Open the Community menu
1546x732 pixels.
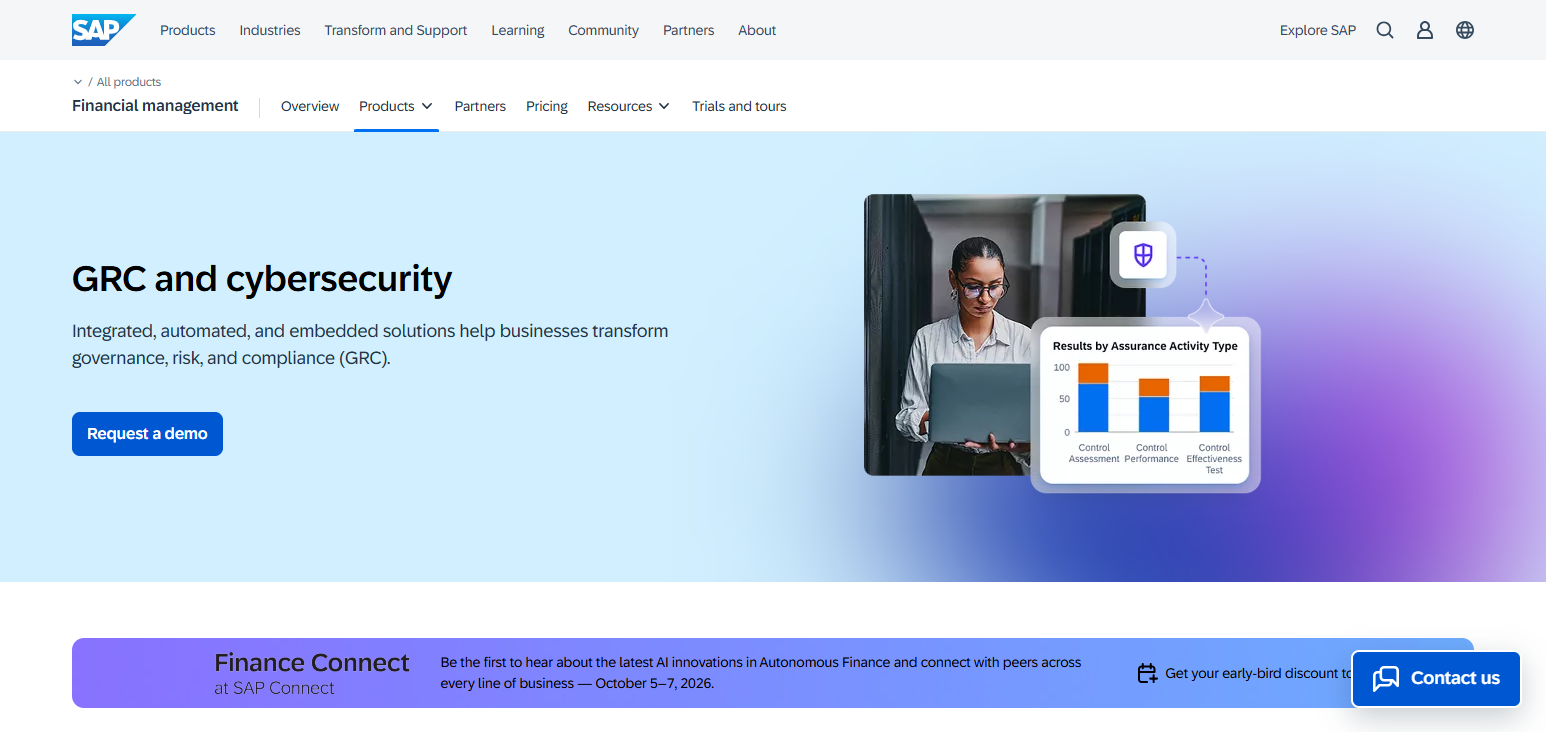coord(604,30)
